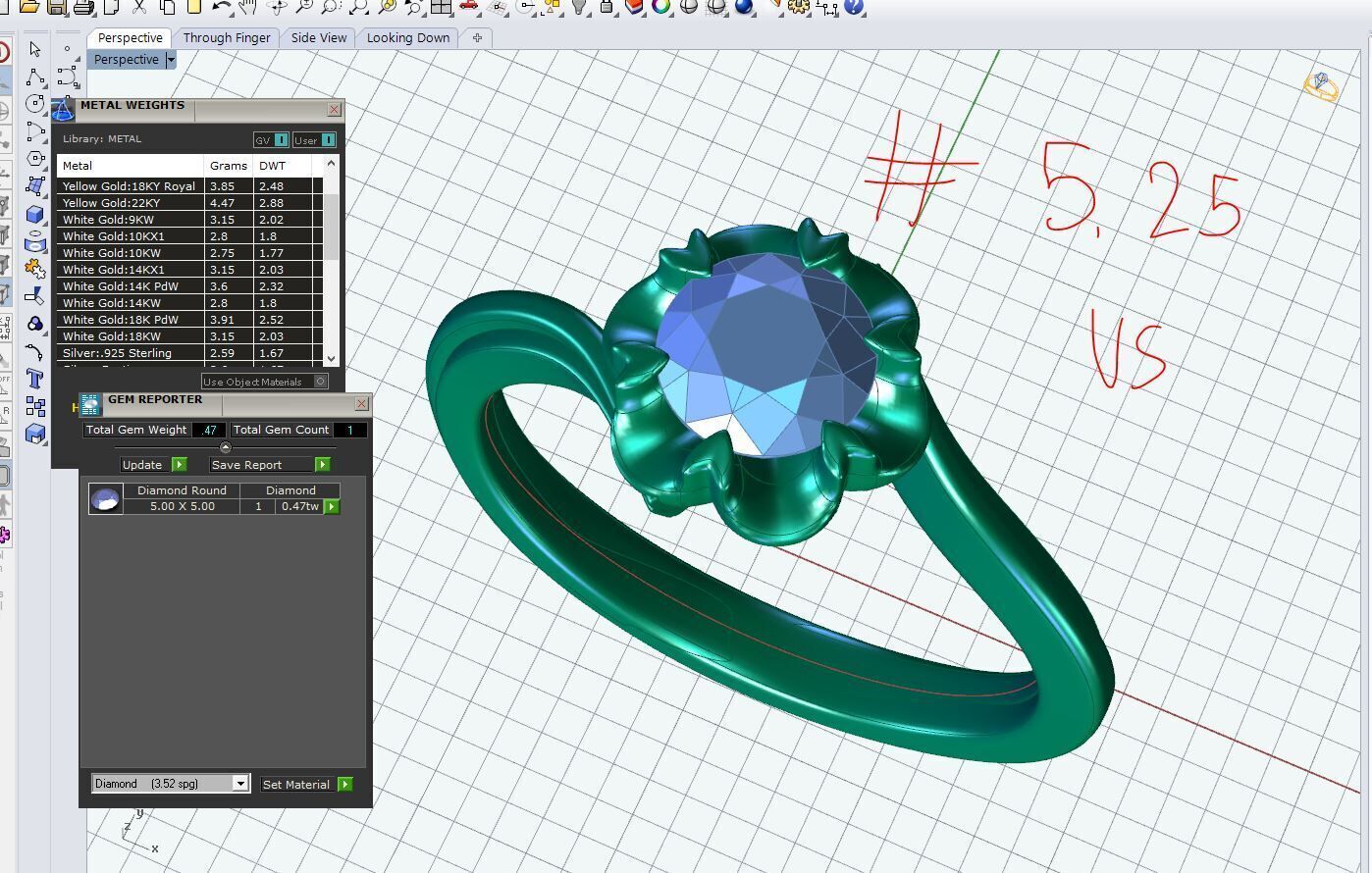Screen dimensions: 1372x873
Task: Select the Array tool in left toolbar
Action: (x=35, y=405)
